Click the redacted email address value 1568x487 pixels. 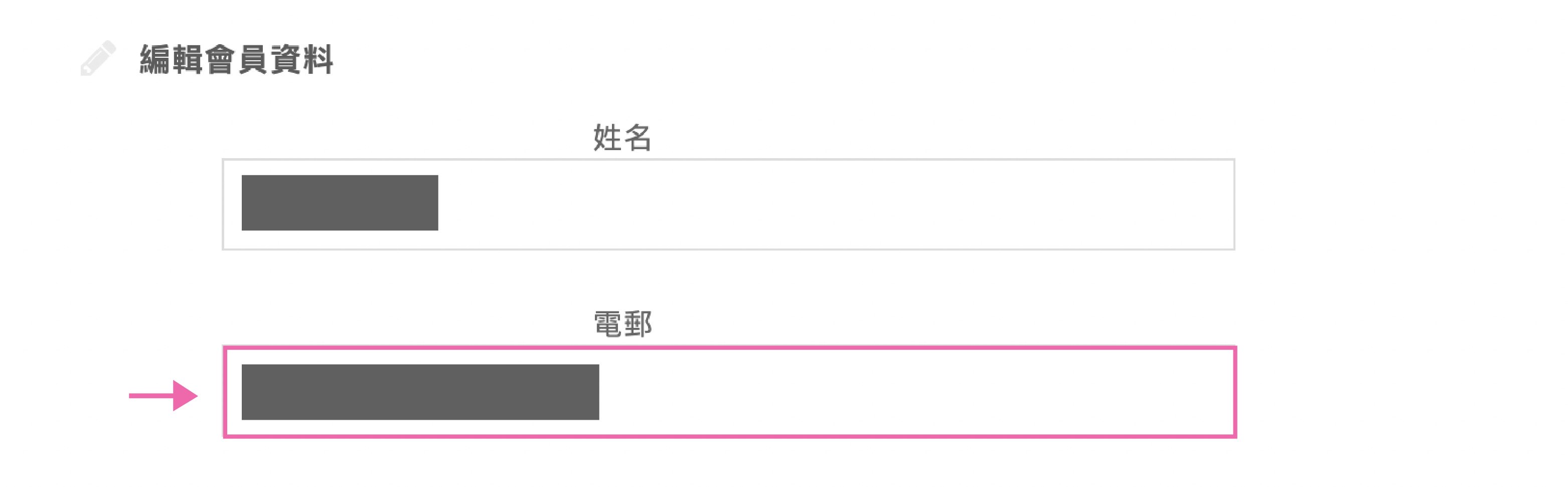420,392
